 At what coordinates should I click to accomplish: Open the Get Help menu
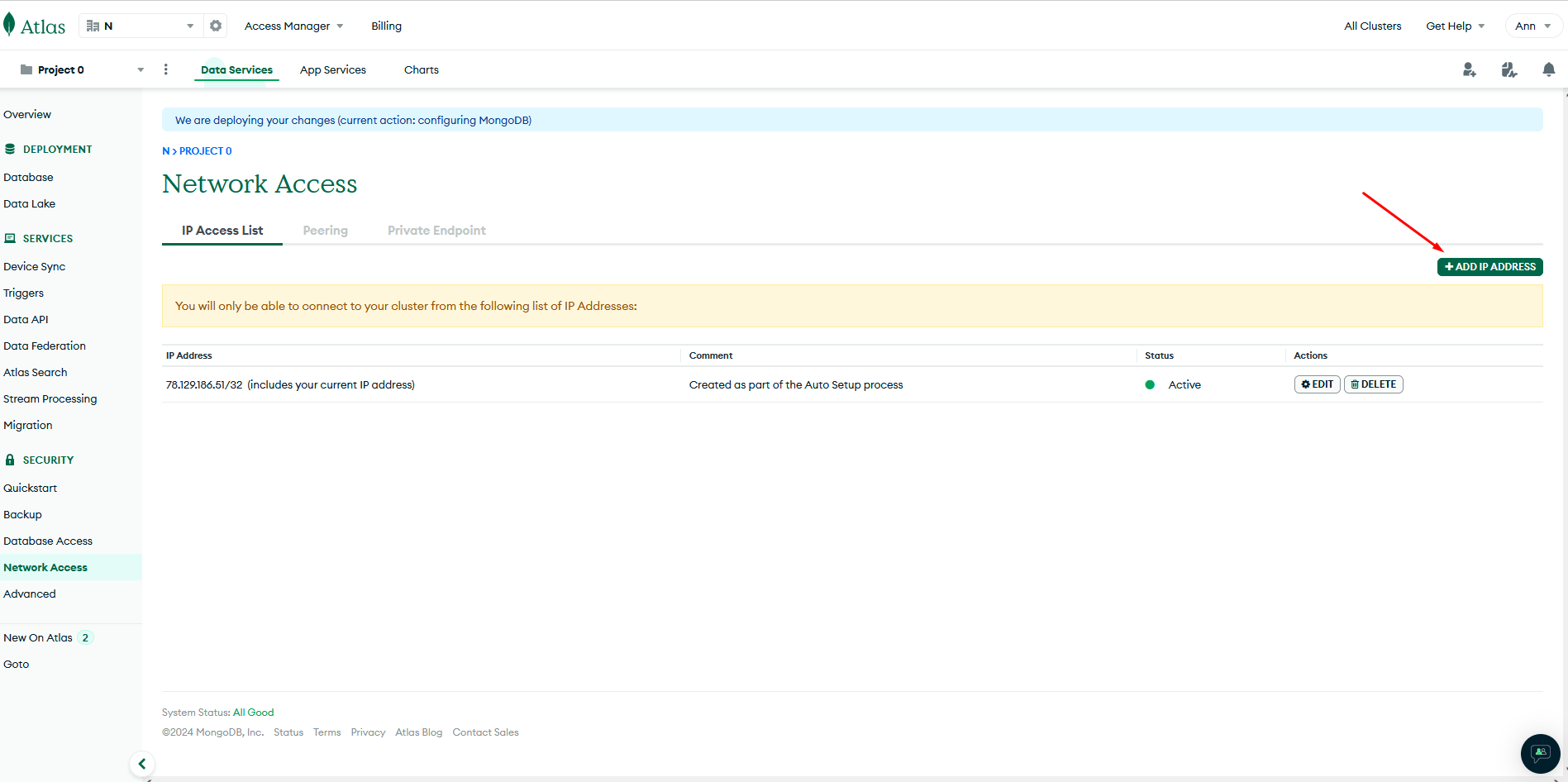[x=1455, y=26]
